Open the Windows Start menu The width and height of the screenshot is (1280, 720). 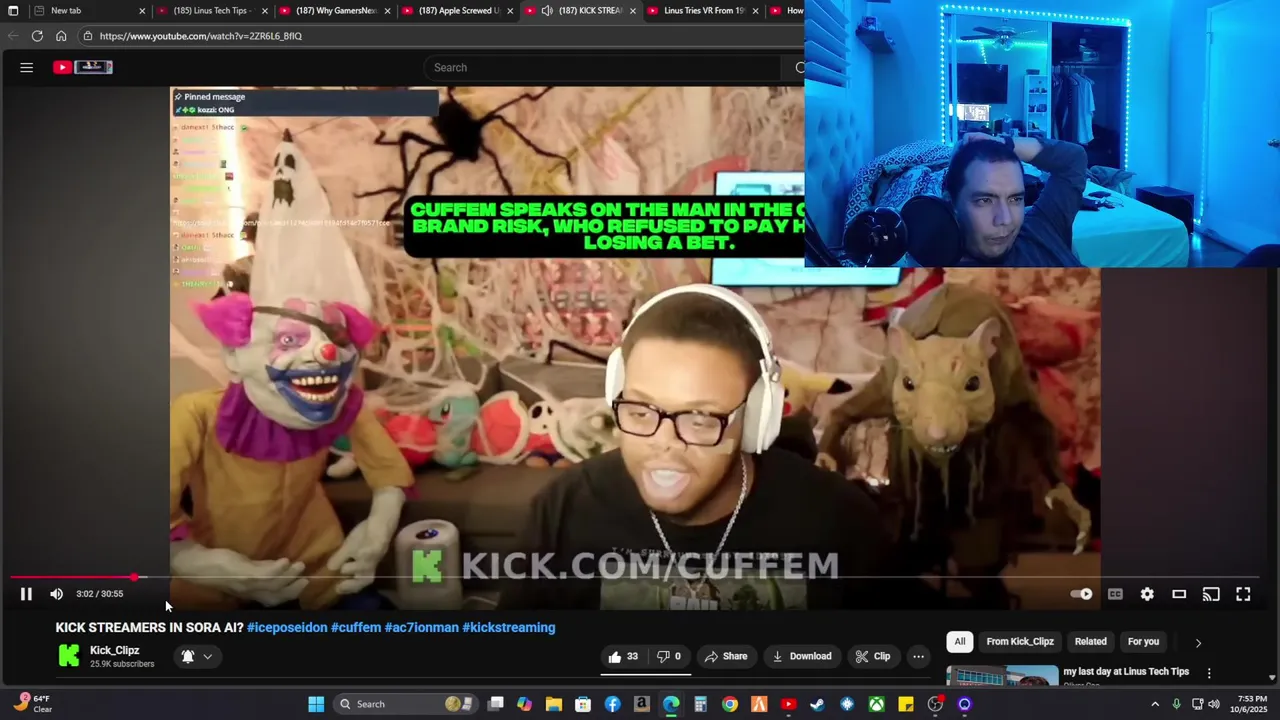click(316, 704)
